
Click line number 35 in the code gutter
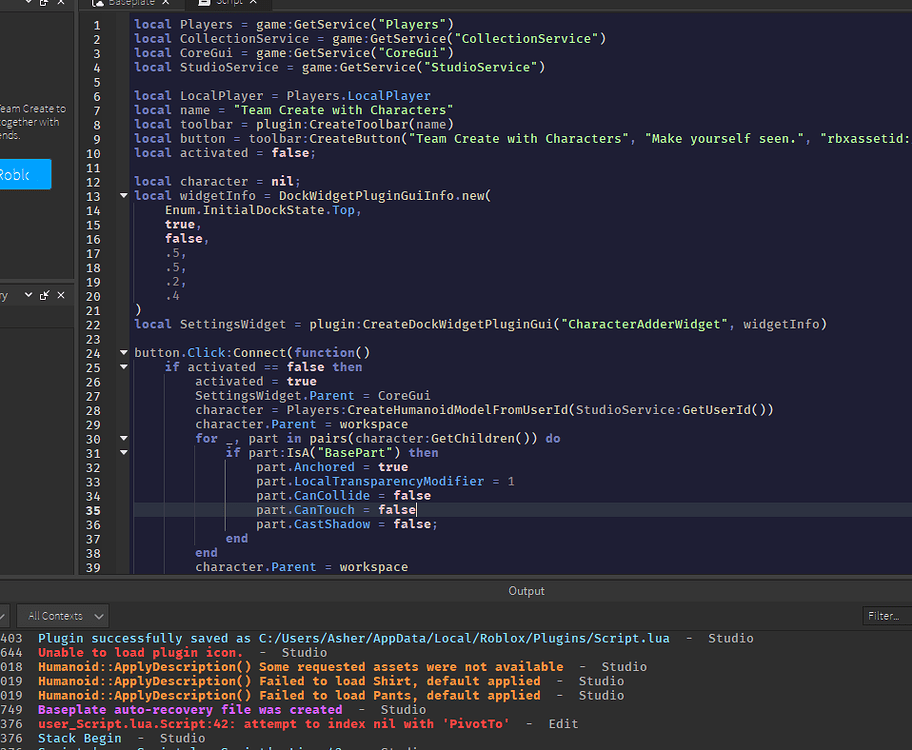(93, 509)
